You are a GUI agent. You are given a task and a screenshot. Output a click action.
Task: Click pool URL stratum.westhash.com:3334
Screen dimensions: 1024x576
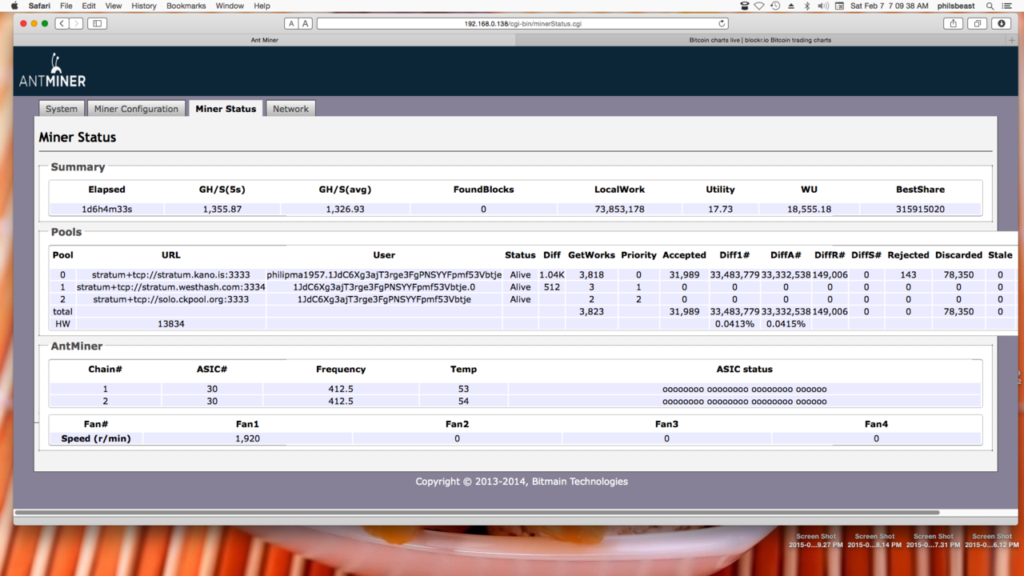click(170, 287)
